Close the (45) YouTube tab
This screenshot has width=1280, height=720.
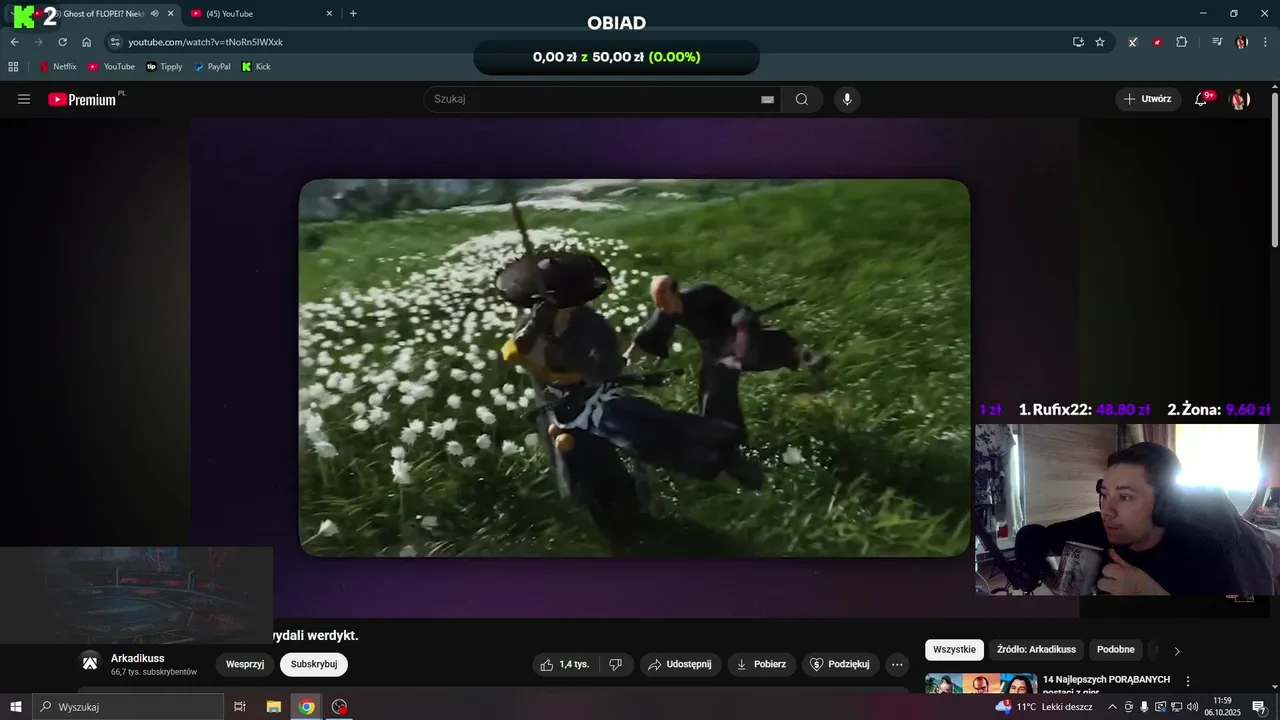[329, 13]
